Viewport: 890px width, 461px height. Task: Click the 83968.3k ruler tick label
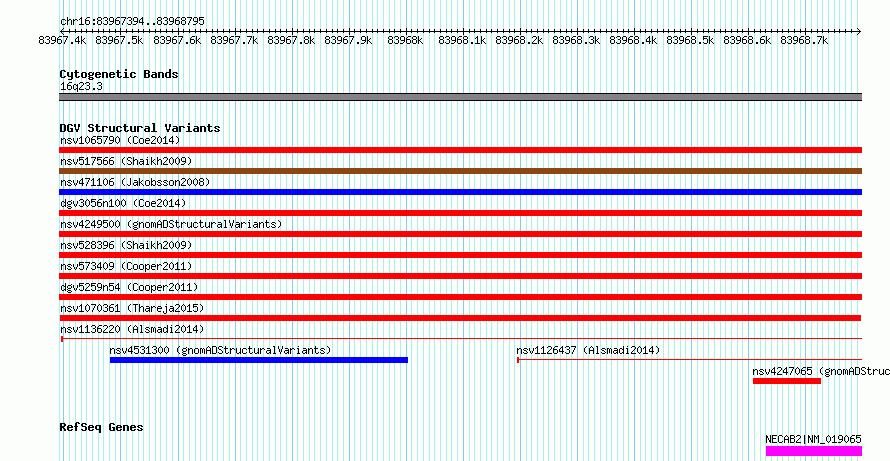[x=576, y=40]
